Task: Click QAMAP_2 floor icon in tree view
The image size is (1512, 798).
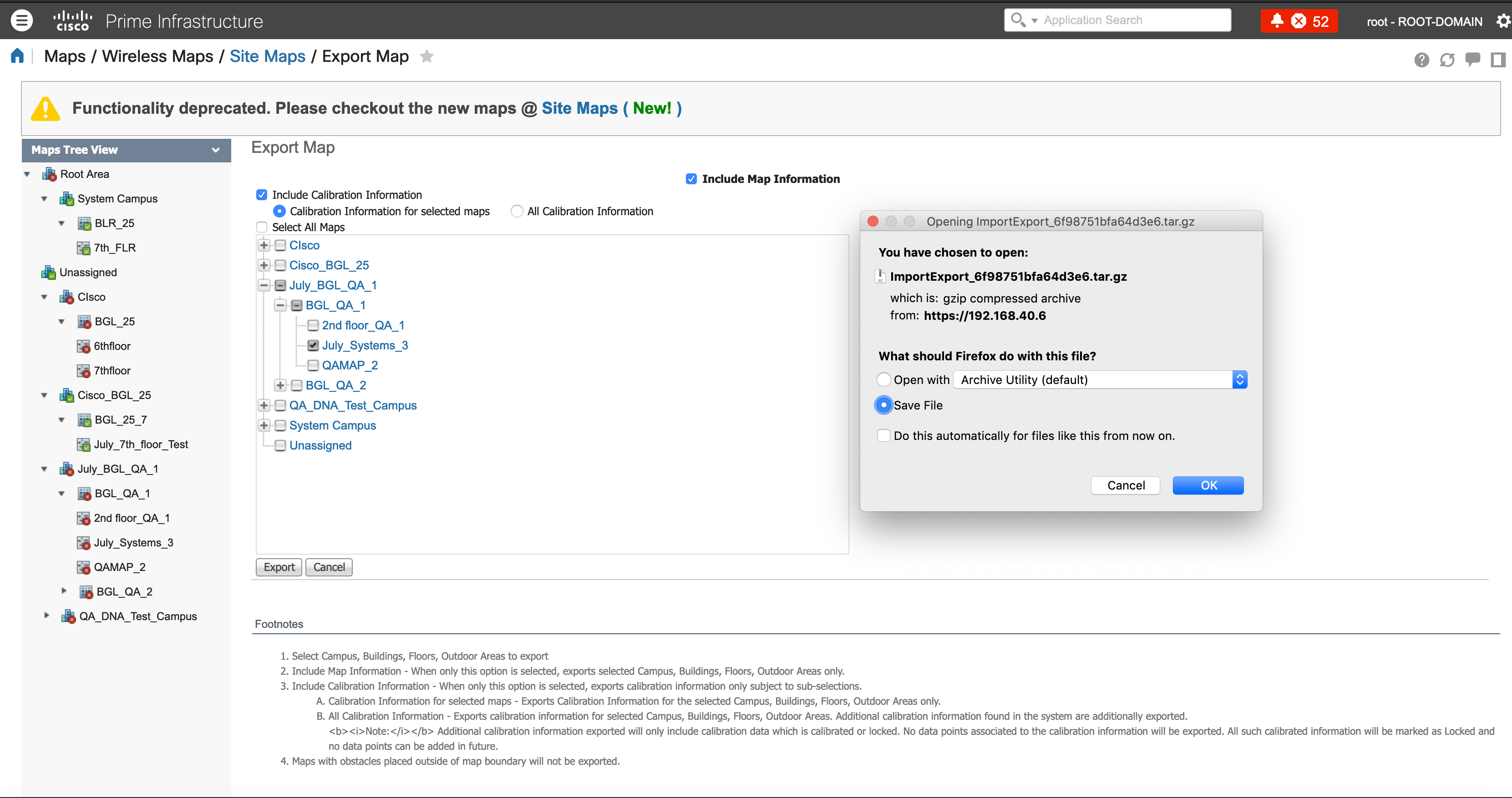Action: (x=83, y=567)
